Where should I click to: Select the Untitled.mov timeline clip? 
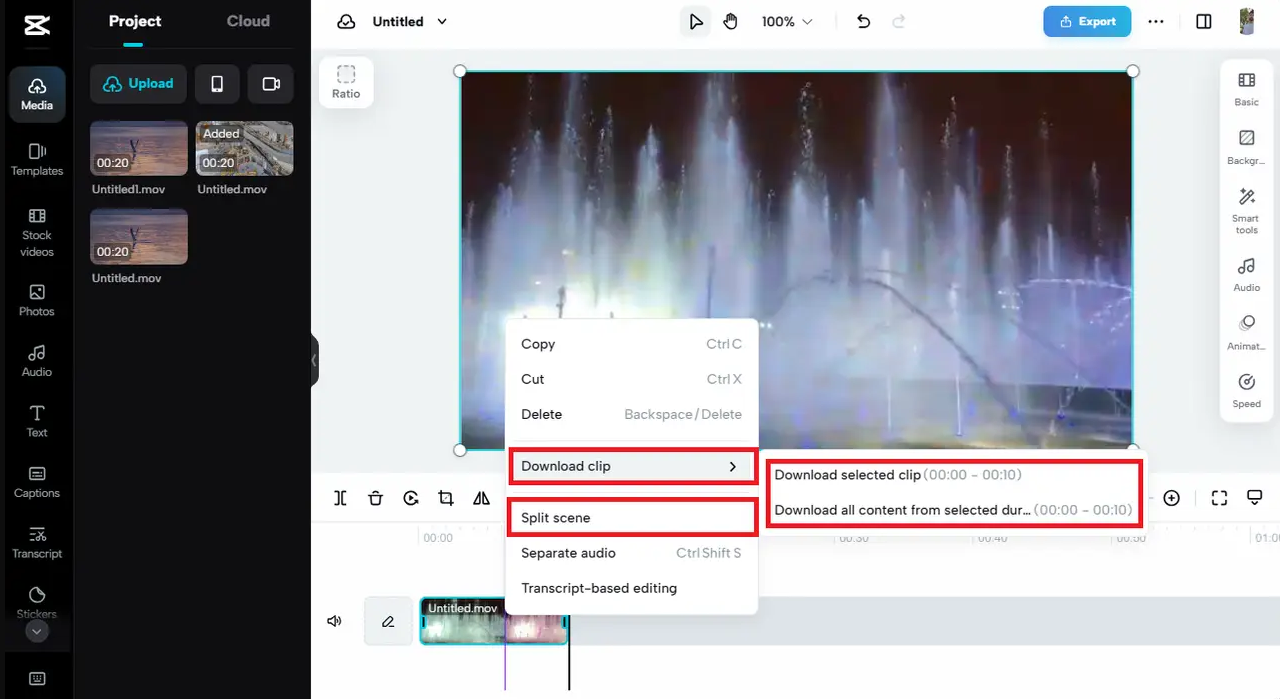tap(494, 621)
